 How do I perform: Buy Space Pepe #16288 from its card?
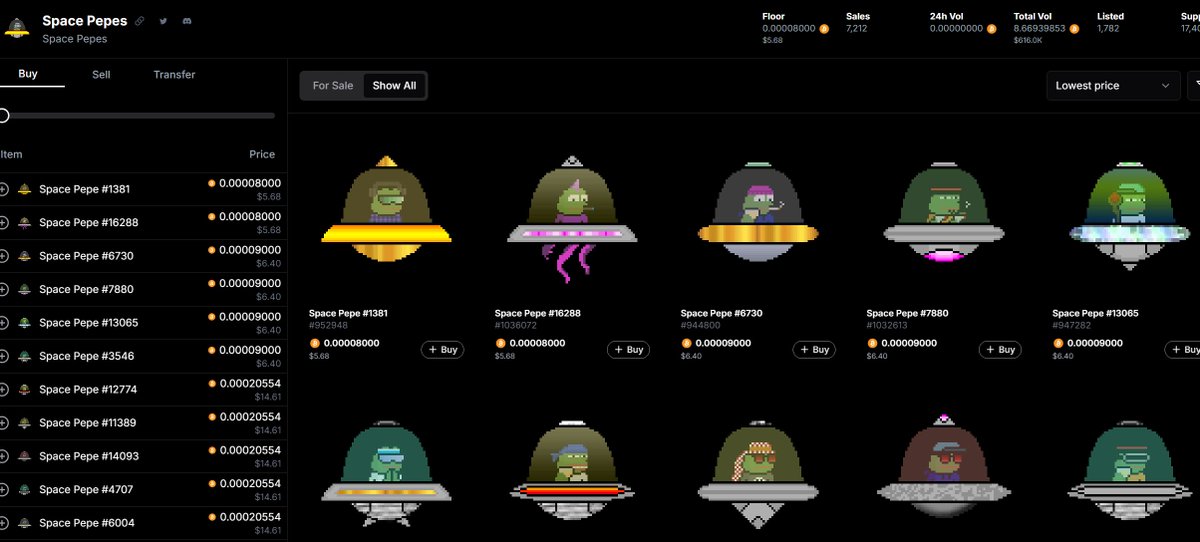[x=628, y=350]
